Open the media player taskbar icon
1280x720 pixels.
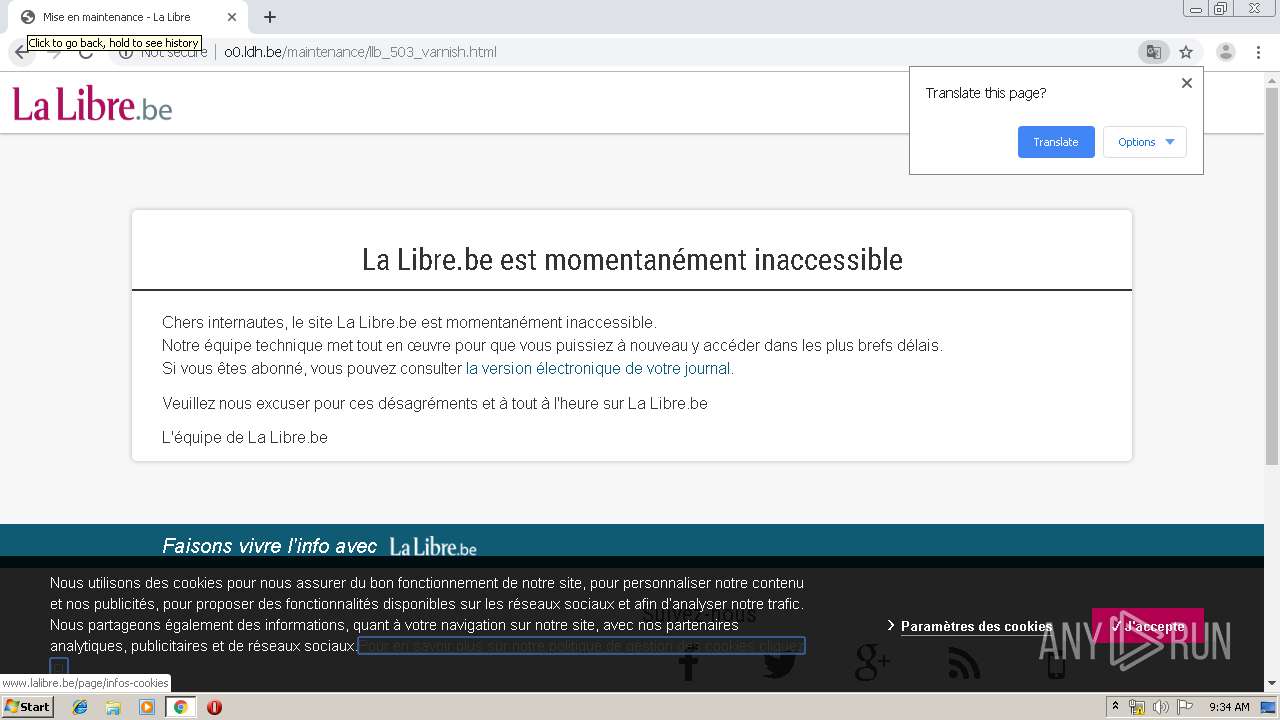pos(147,707)
